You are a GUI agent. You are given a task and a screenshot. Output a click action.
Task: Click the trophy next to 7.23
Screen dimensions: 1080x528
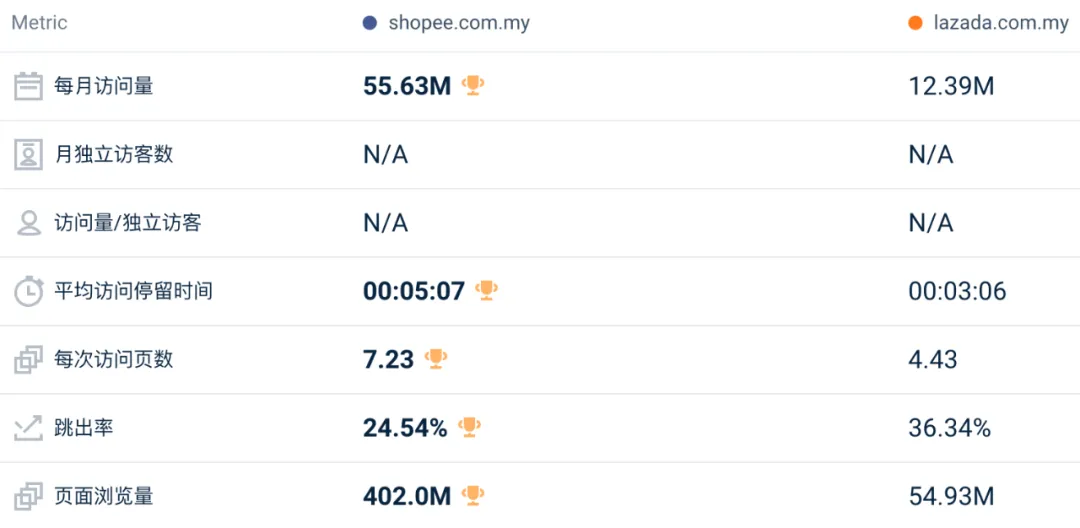point(435,359)
